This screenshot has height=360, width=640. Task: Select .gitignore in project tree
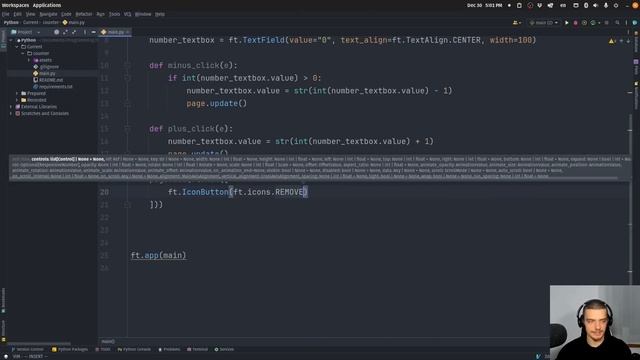click(46, 67)
